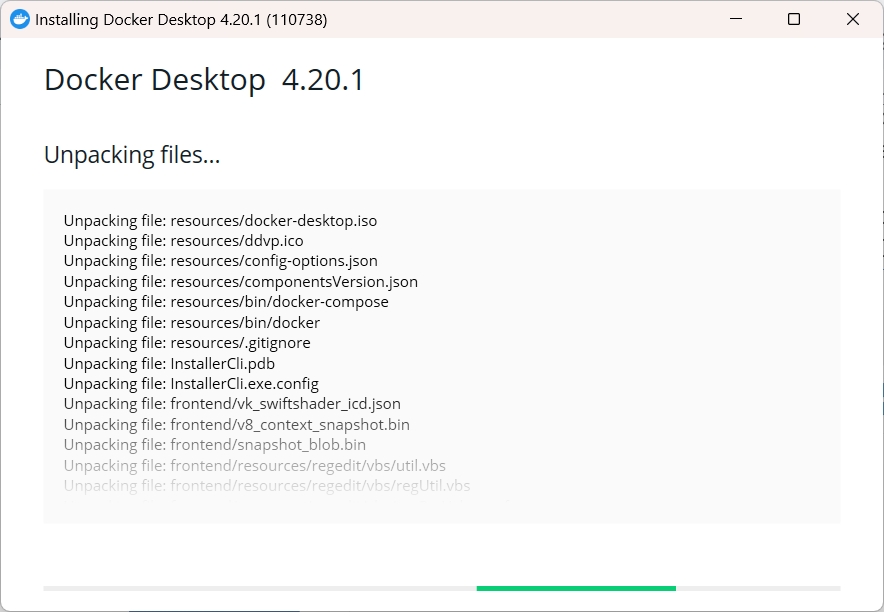Select the vk_swiftshader_icd.json log line
This screenshot has height=616, width=888.
pos(232,404)
